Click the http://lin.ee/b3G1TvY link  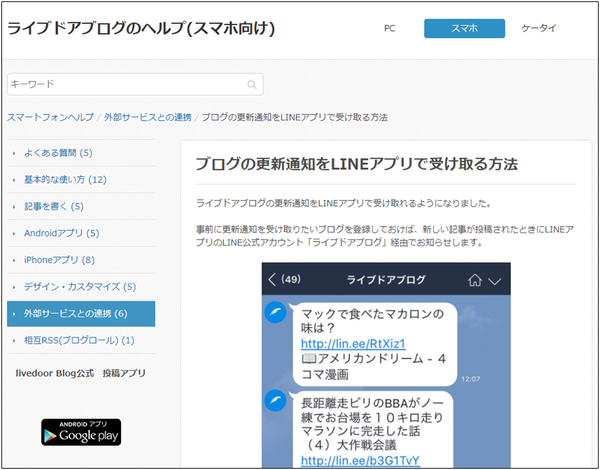pos(360,460)
